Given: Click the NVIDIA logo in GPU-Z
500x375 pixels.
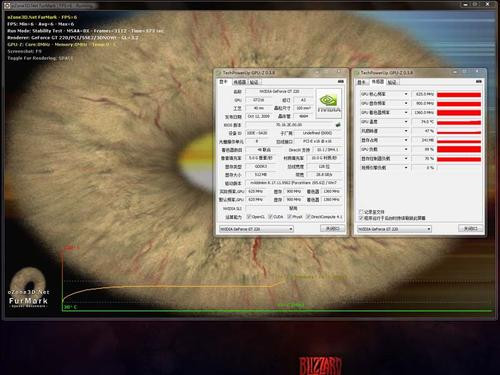Looking at the screenshot, I should point(328,104).
